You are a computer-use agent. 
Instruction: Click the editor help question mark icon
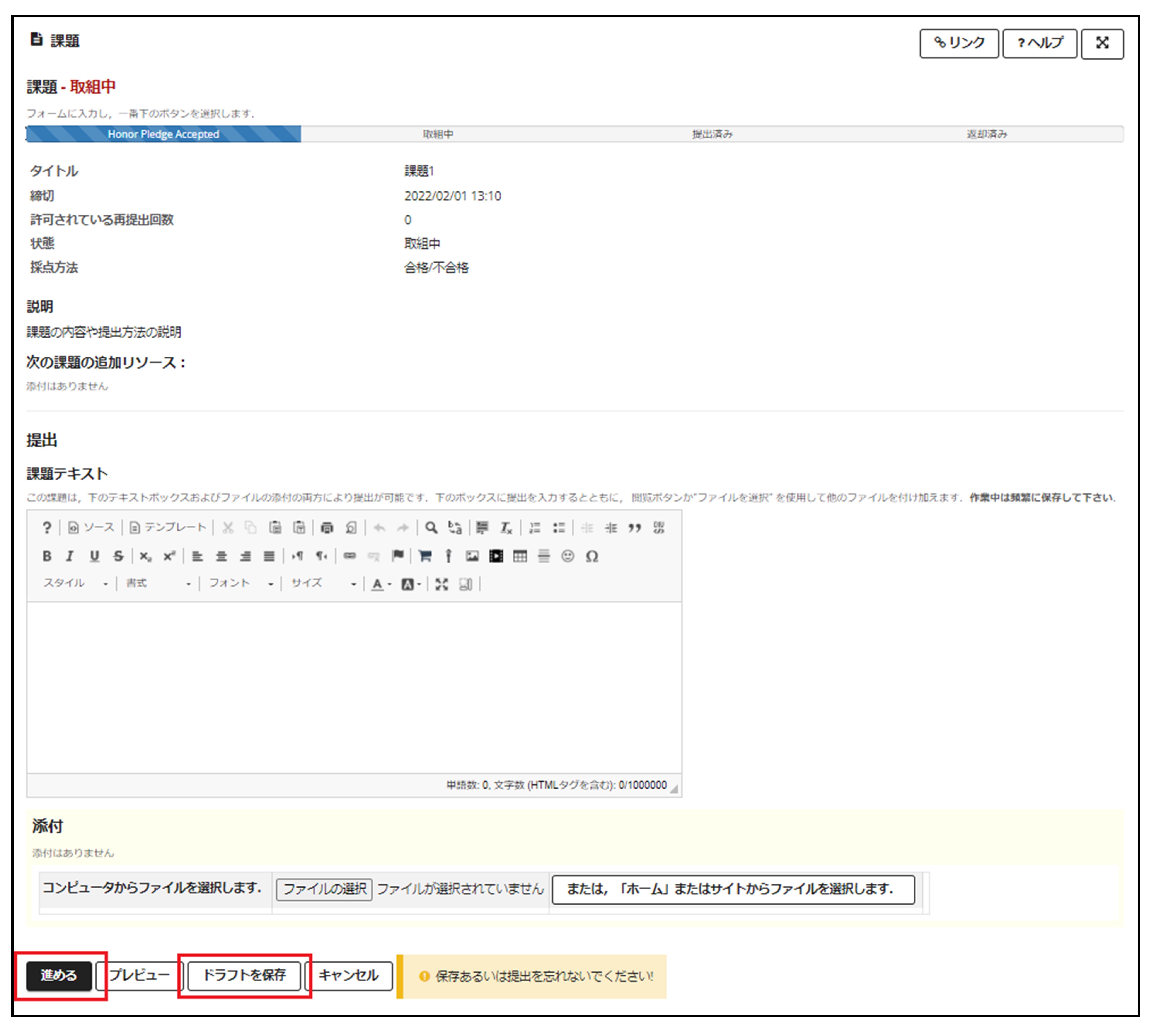point(47,528)
